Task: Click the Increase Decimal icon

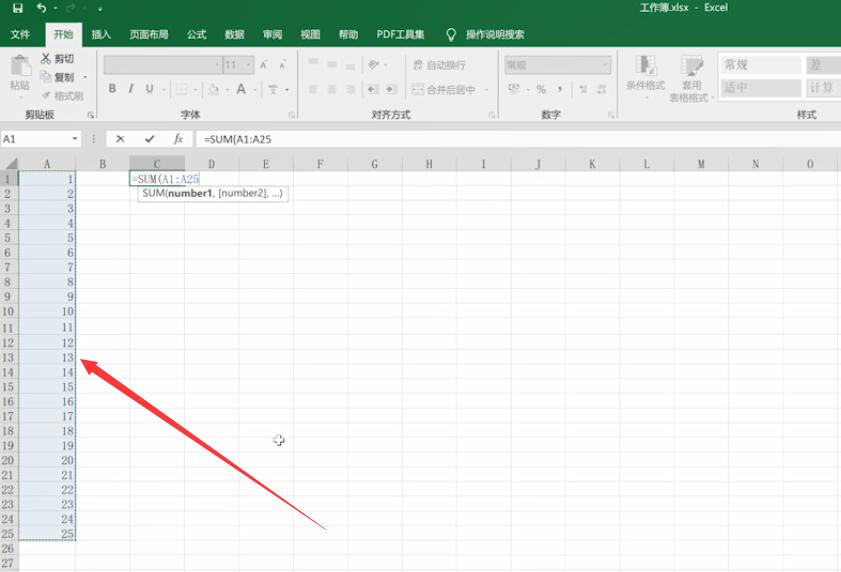Action: click(x=583, y=89)
